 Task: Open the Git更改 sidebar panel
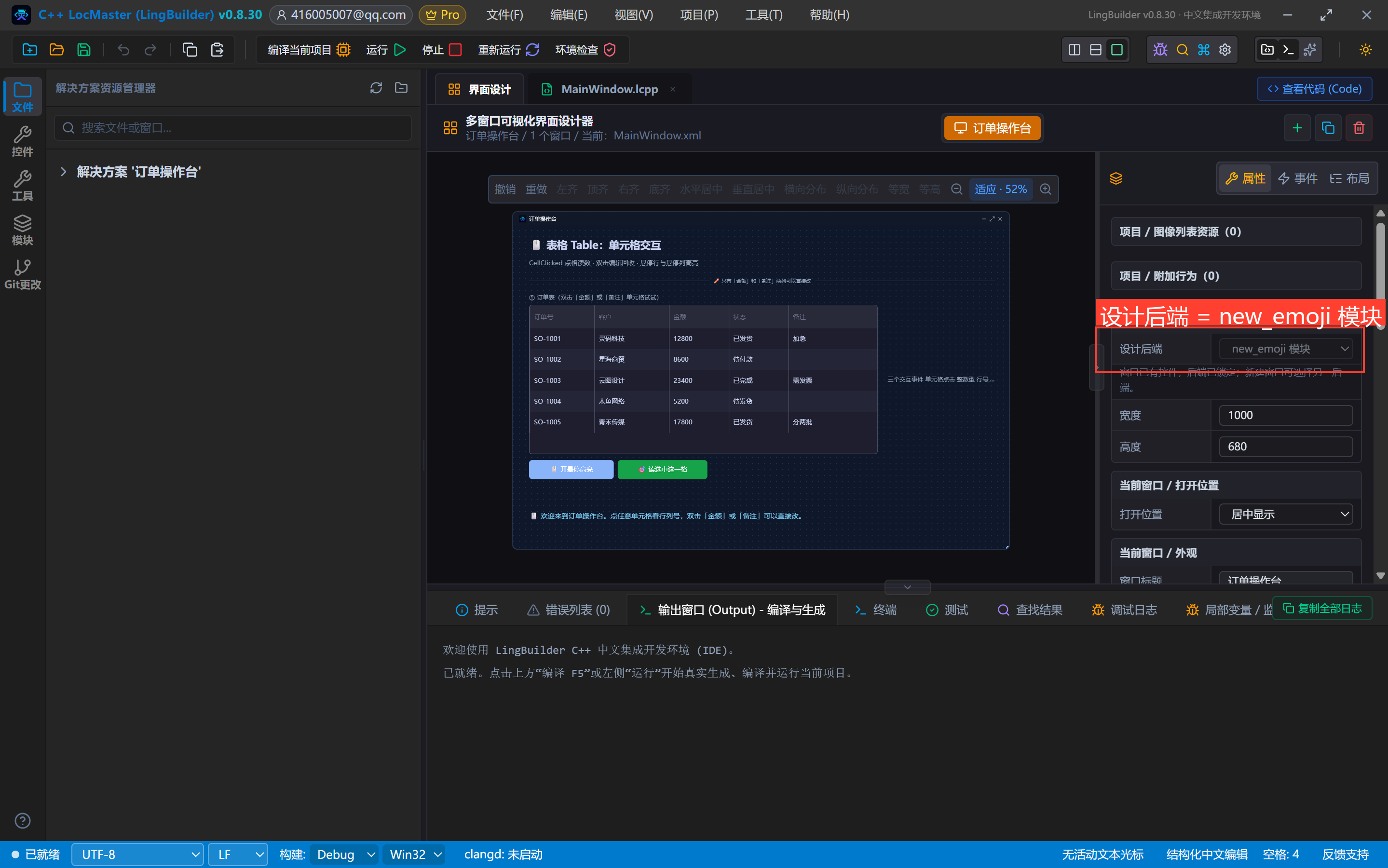[22, 274]
